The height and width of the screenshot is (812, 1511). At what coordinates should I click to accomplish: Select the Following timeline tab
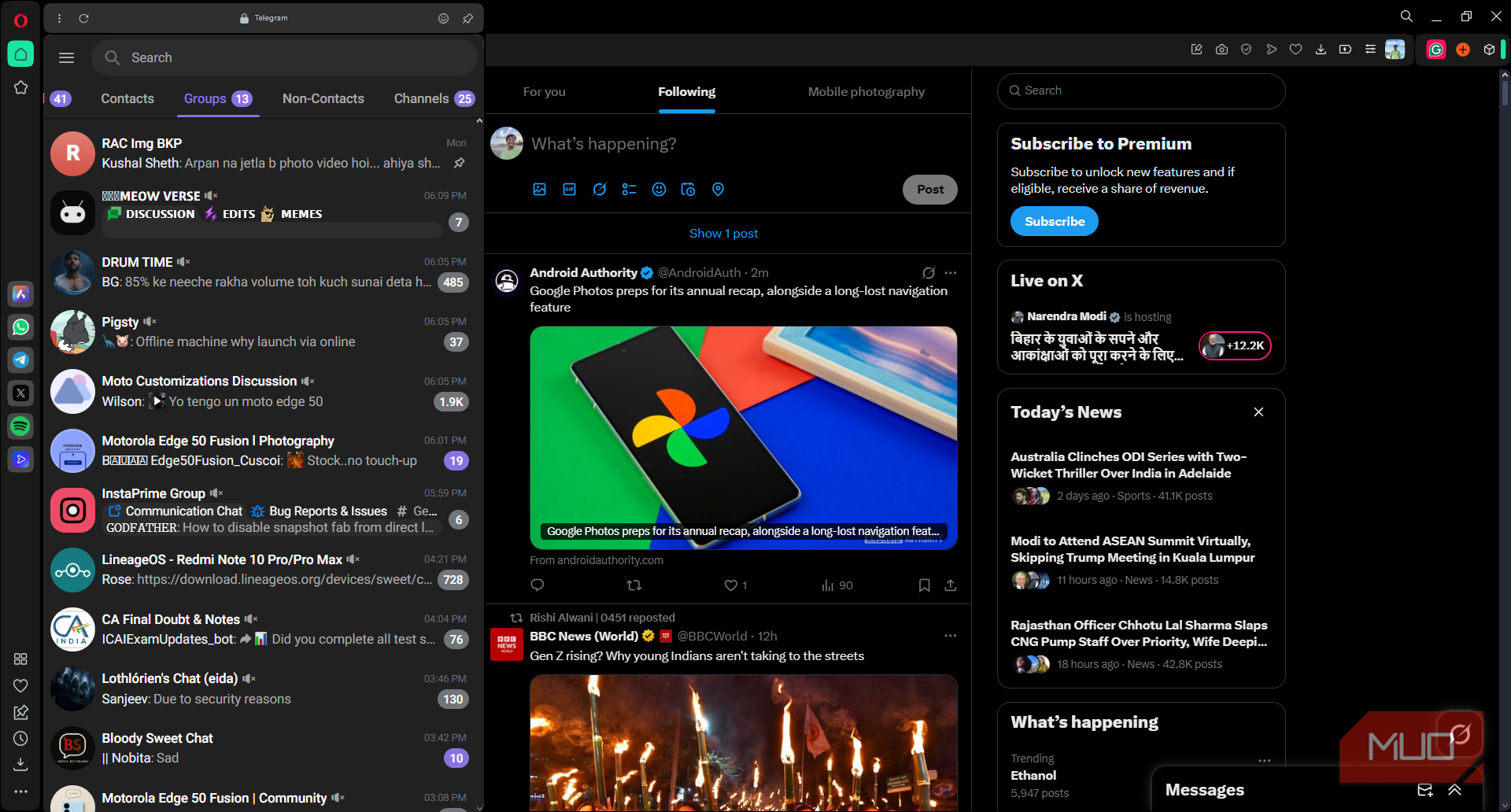[x=687, y=92]
